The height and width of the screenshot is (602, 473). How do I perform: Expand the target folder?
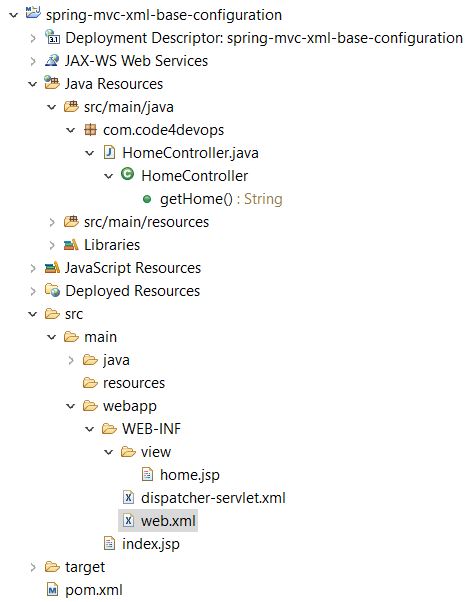coord(33,567)
